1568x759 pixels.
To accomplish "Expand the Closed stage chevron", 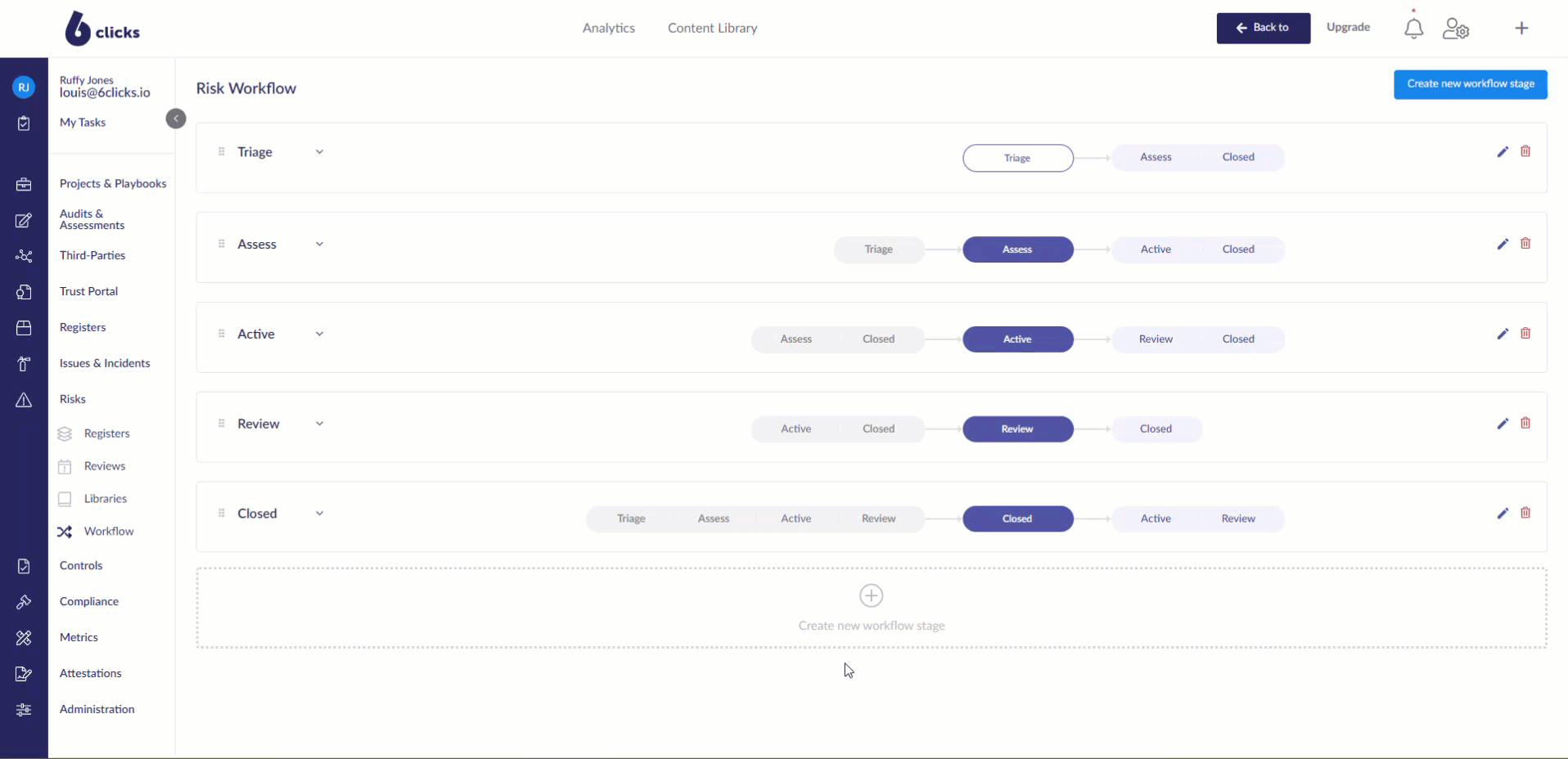I will 319,514.
